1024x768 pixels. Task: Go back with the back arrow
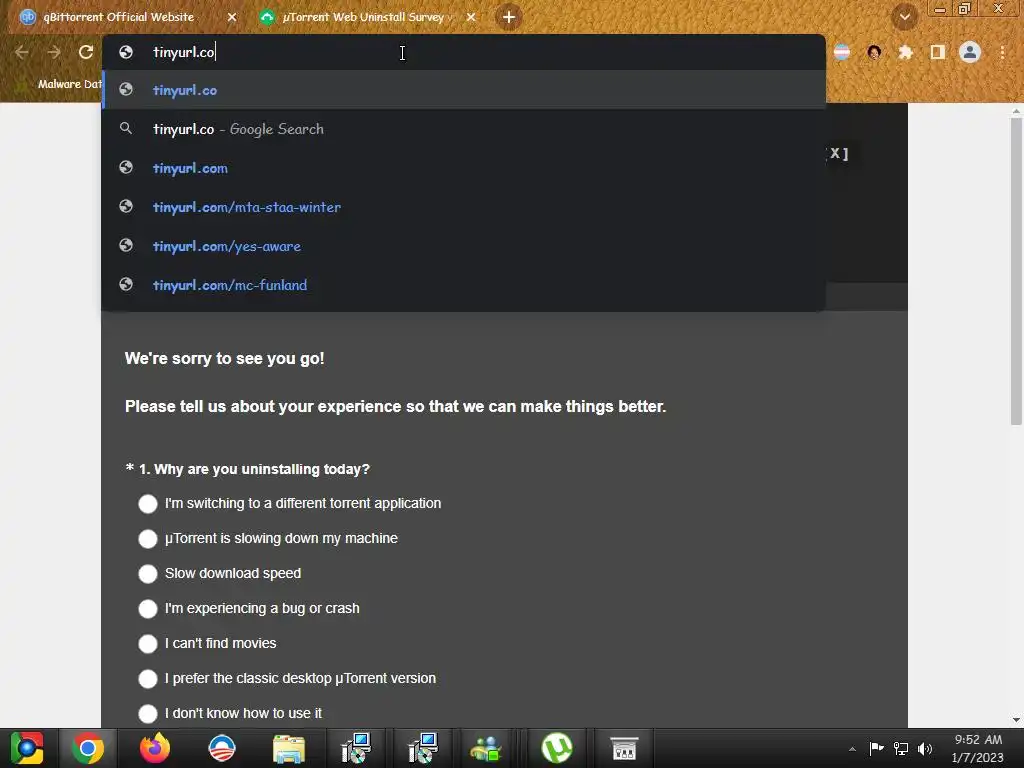[22, 52]
